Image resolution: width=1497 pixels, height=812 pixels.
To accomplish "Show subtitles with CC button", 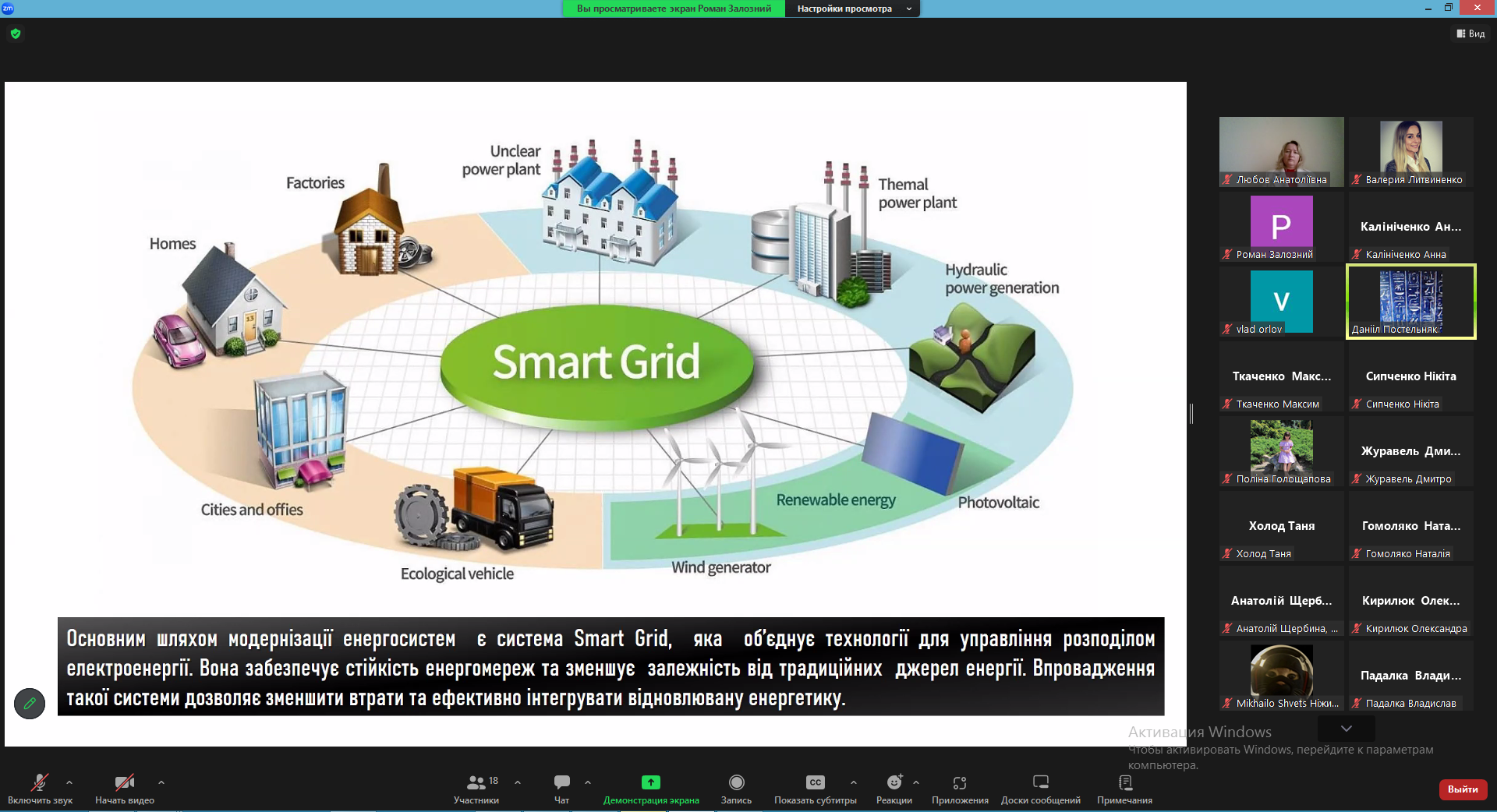I will click(815, 789).
